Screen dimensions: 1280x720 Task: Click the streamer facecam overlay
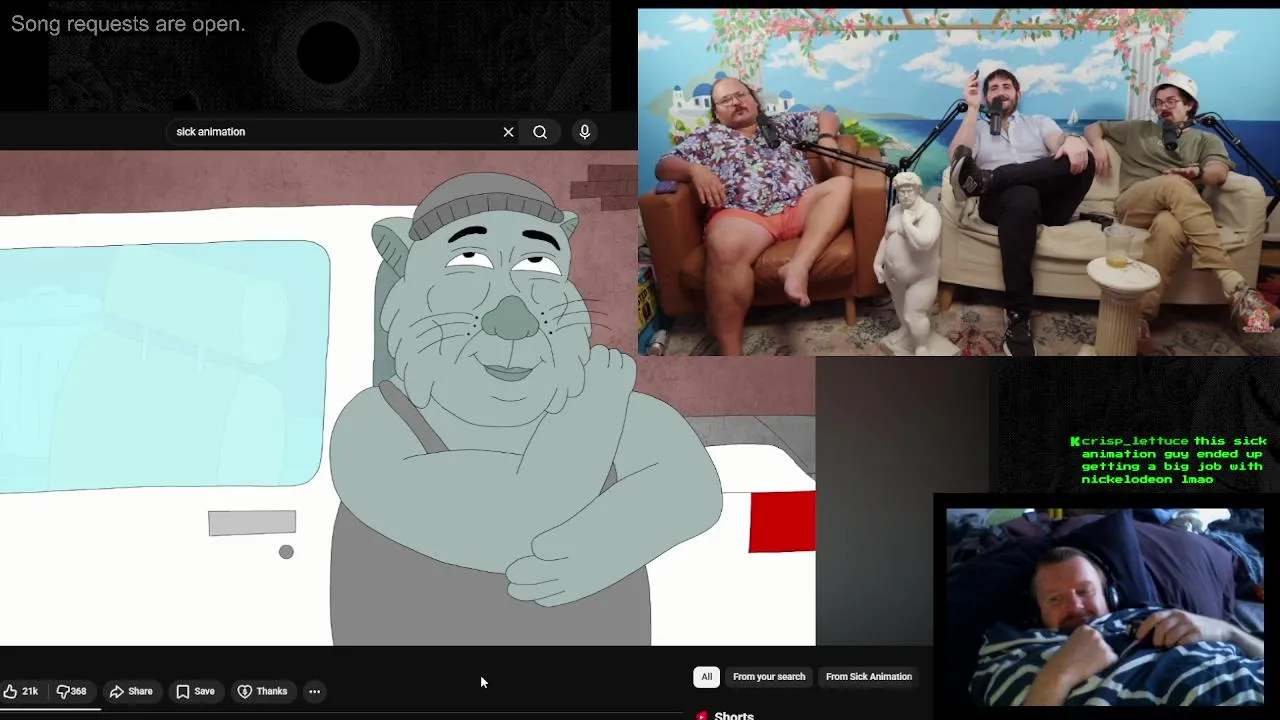[x=1105, y=607]
